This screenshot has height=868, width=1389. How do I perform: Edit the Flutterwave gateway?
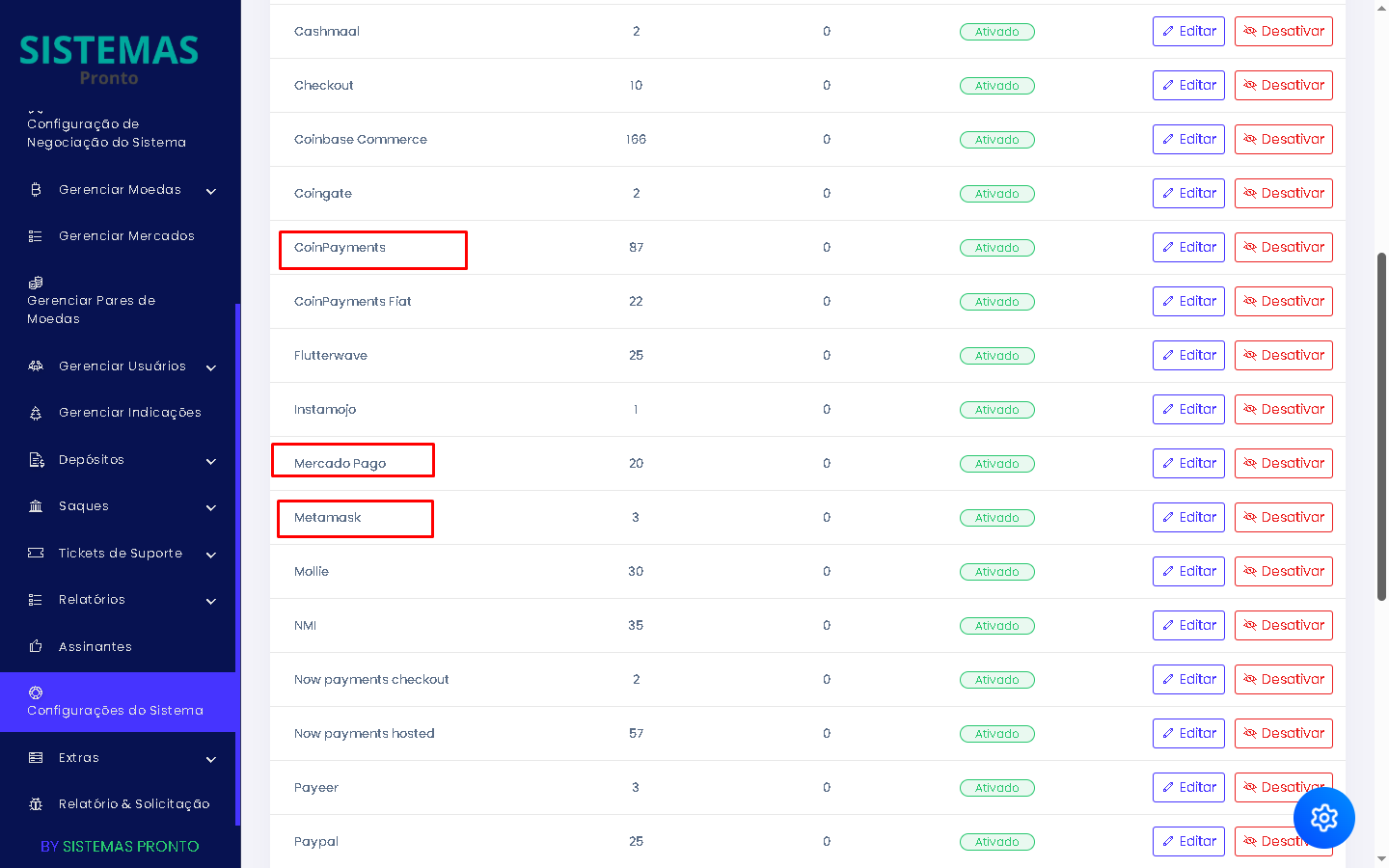point(1188,356)
